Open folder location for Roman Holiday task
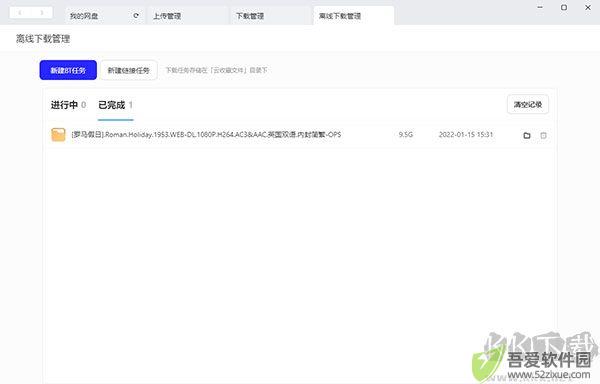Image resolution: width=600 pixels, height=384 pixels. (x=527, y=135)
